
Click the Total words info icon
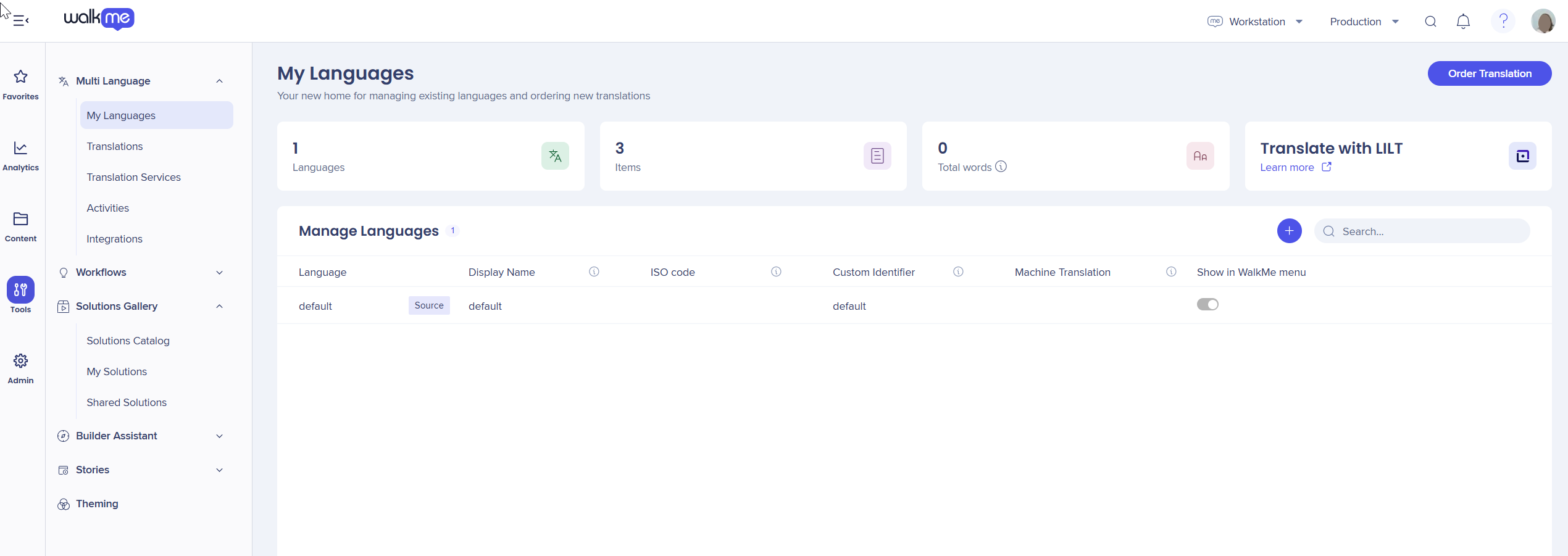point(1001,167)
